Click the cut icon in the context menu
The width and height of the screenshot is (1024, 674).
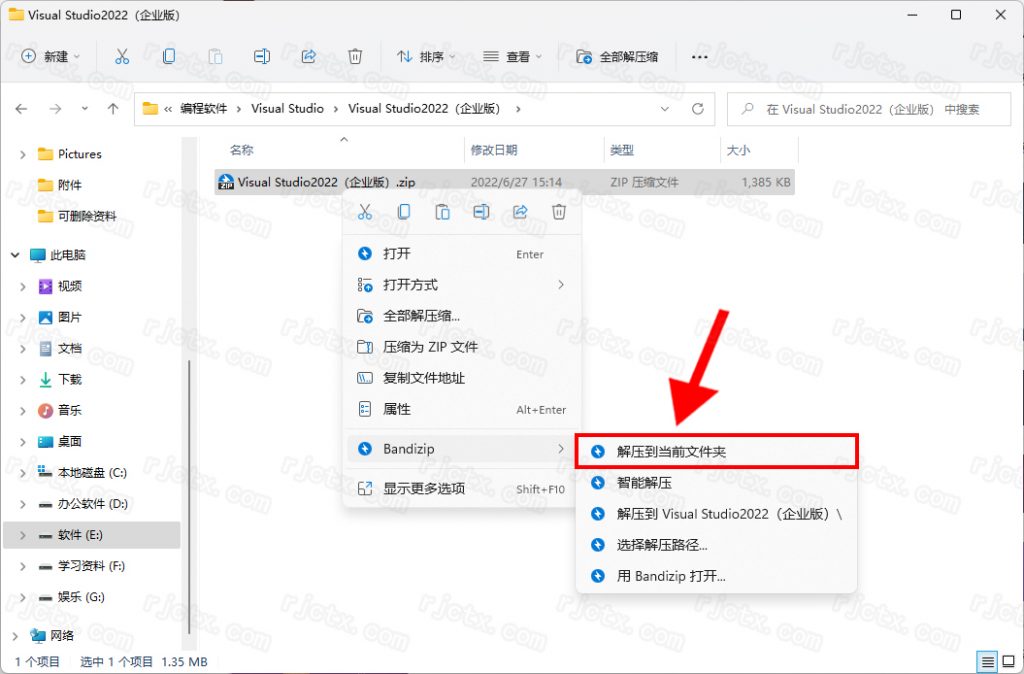click(x=365, y=212)
